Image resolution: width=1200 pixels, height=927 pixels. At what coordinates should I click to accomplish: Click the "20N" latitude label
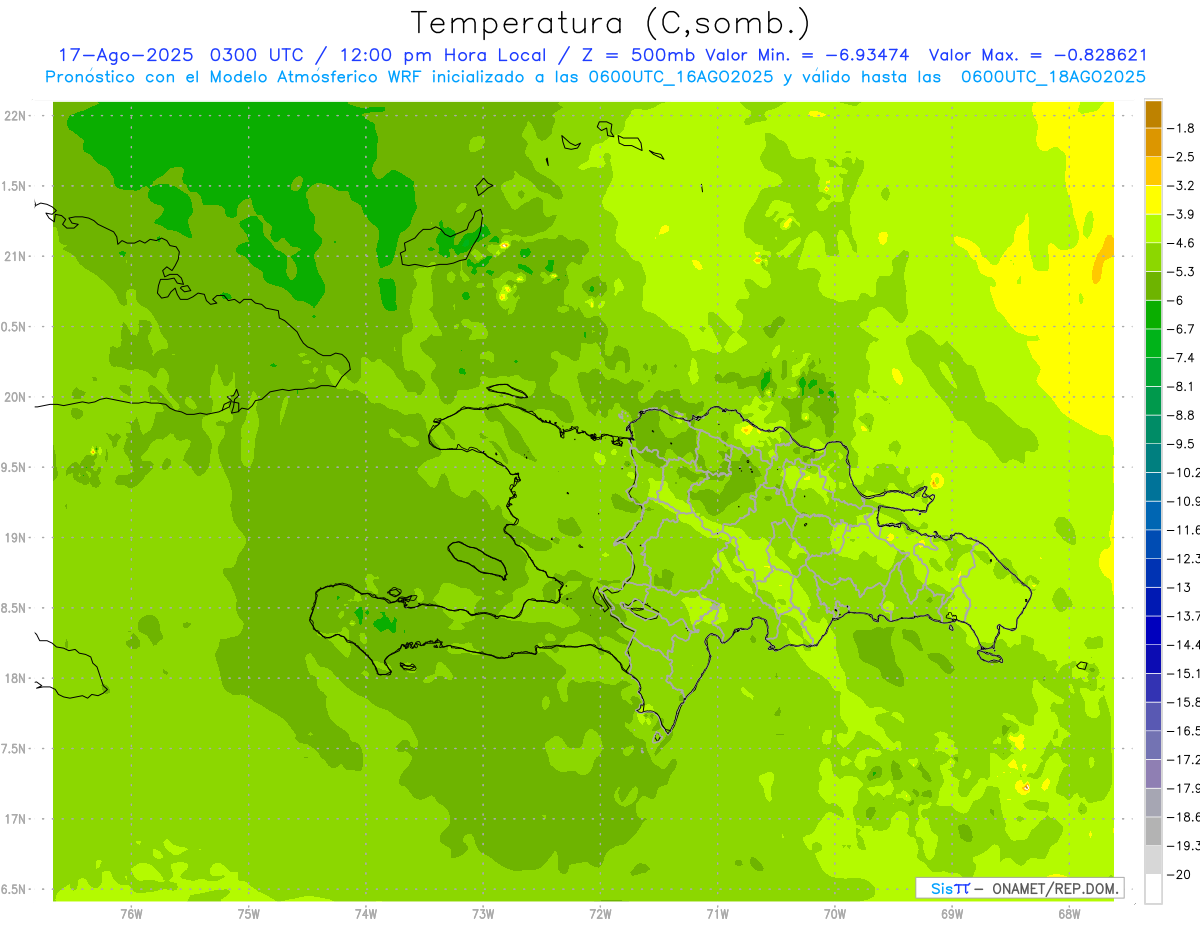click(15, 398)
